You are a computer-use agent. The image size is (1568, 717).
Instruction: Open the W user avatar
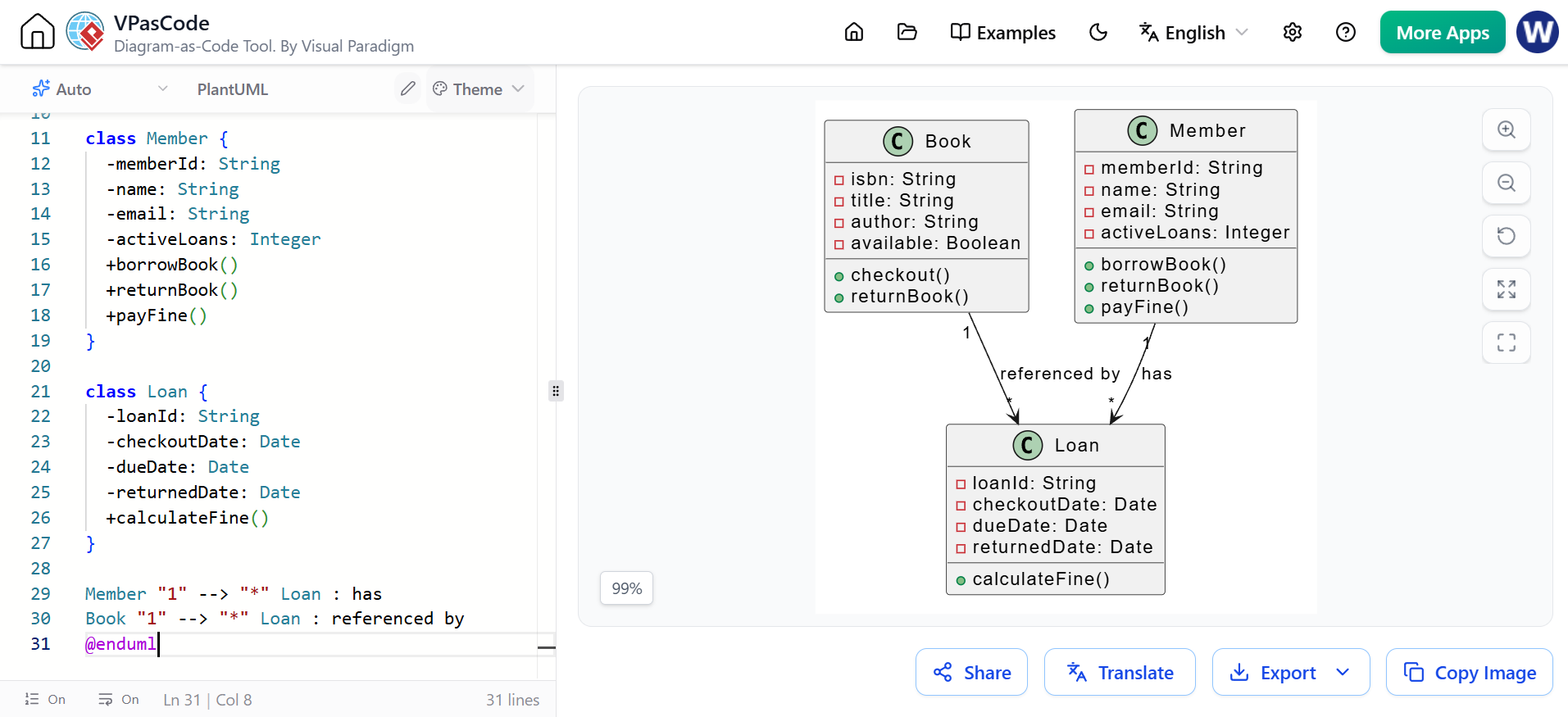point(1538,32)
